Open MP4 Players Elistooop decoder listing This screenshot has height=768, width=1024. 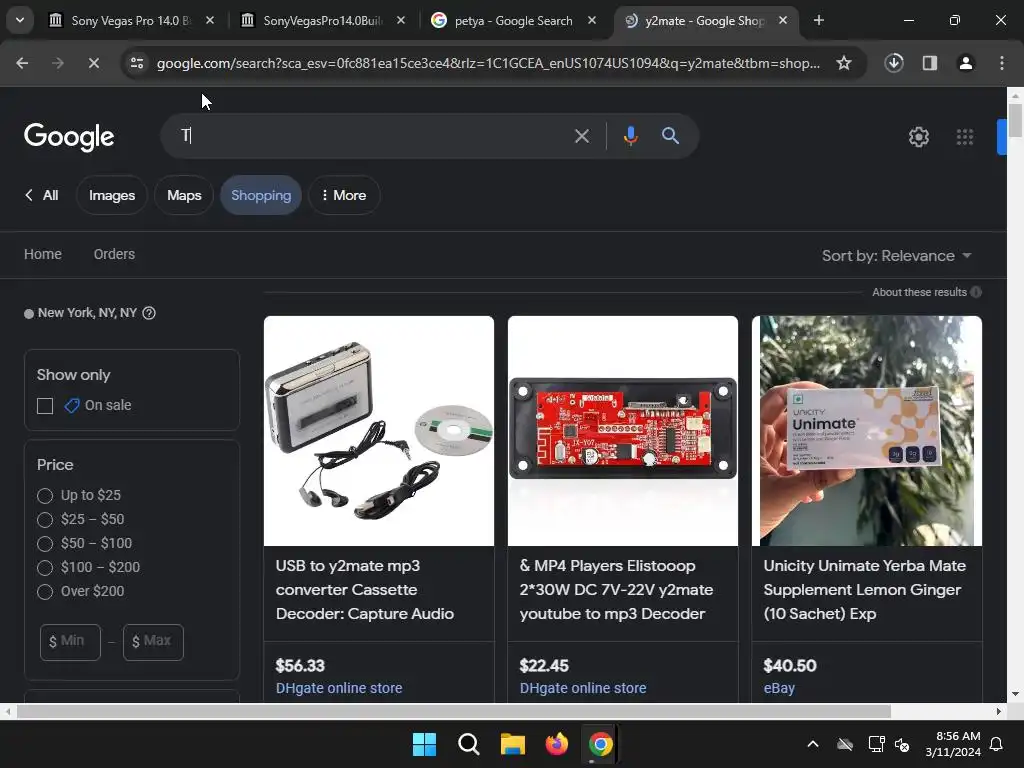coord(616,590)
